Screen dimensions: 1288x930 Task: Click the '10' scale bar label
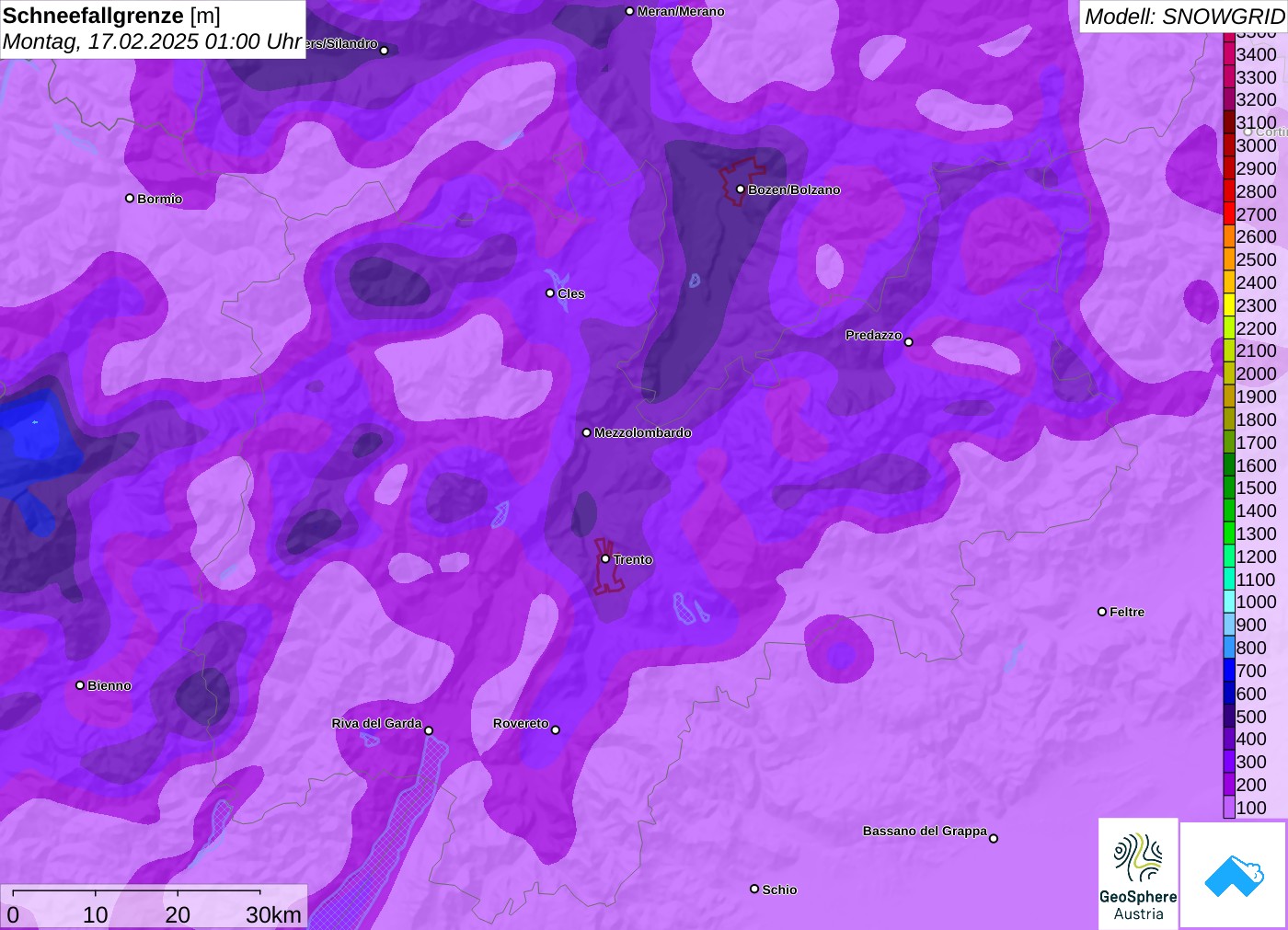coord(96,914)
